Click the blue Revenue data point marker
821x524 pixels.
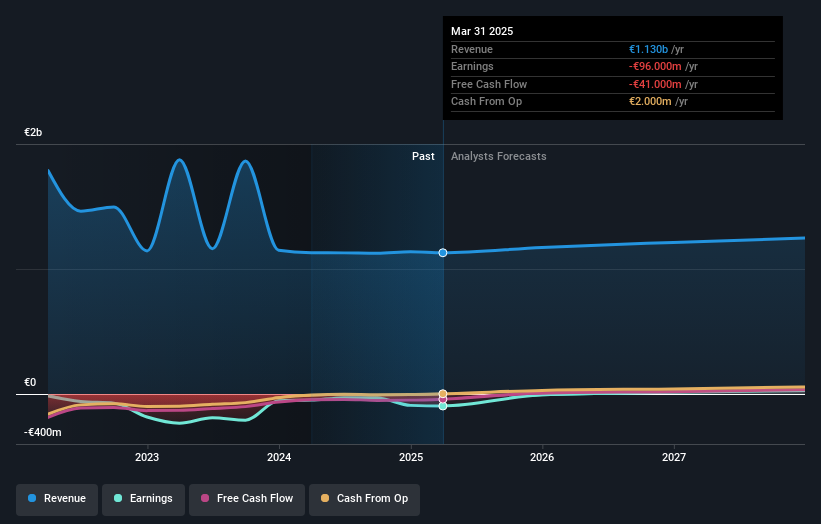coord(443,253)
